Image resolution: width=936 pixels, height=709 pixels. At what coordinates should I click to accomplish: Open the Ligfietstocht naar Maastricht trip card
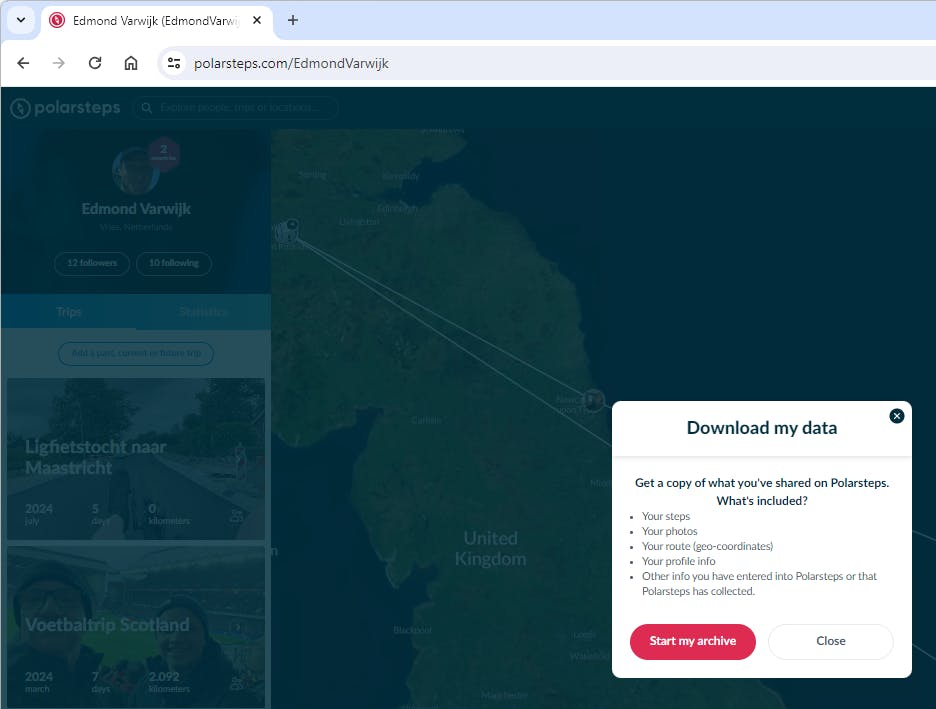click(136, 459)
